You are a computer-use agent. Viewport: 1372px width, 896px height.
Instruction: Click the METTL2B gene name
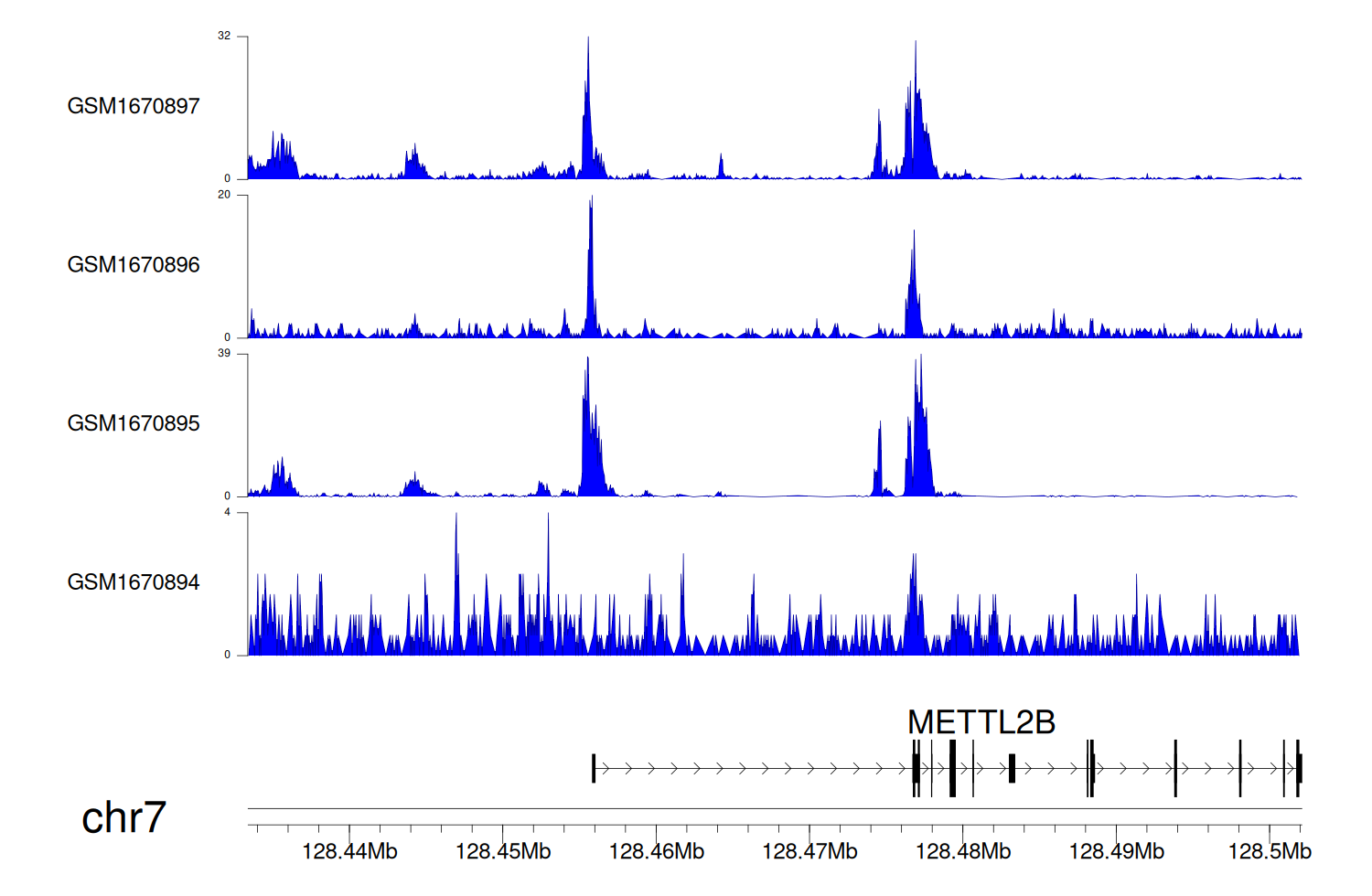pyautogui.click(x=981, y=722)
